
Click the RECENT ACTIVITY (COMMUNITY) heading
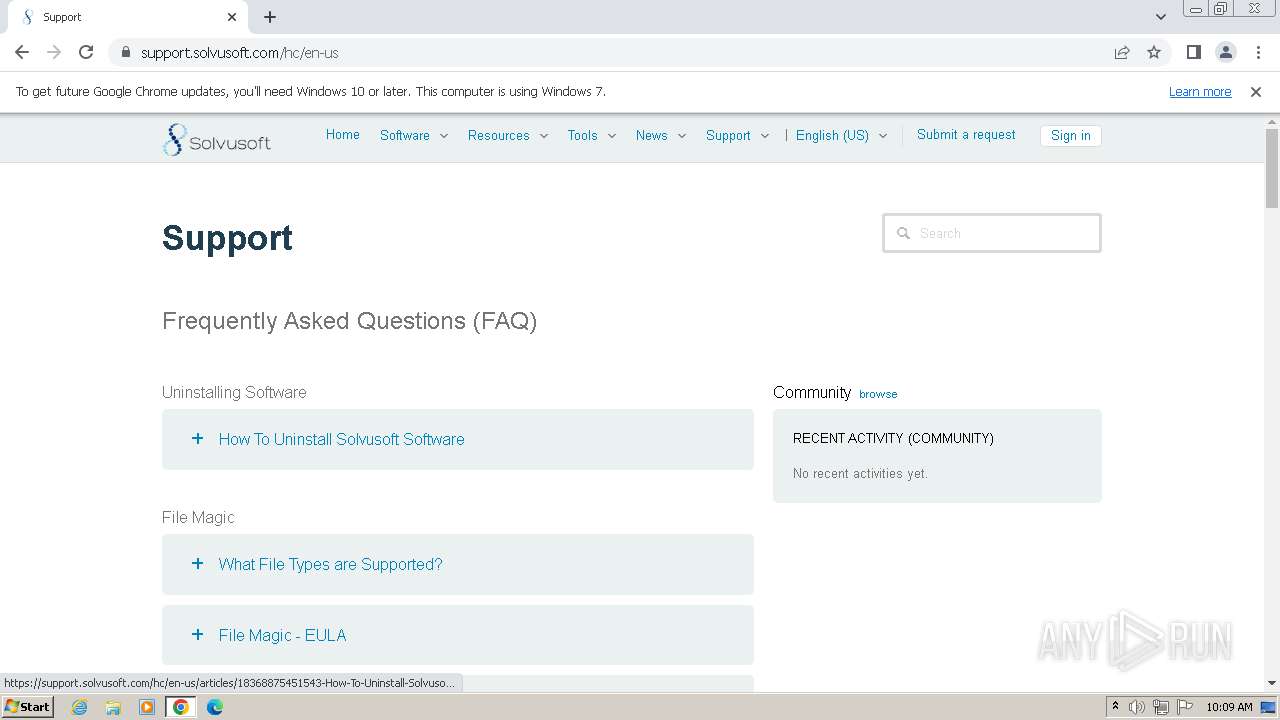click(x=893, y=438)
